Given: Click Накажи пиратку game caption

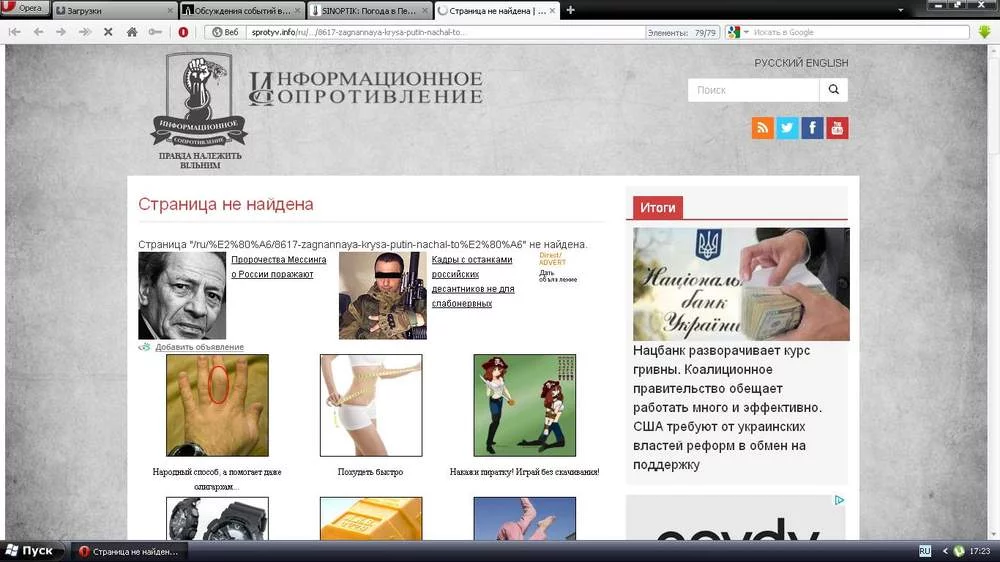Looking at the screenshot, I should 524,472.
